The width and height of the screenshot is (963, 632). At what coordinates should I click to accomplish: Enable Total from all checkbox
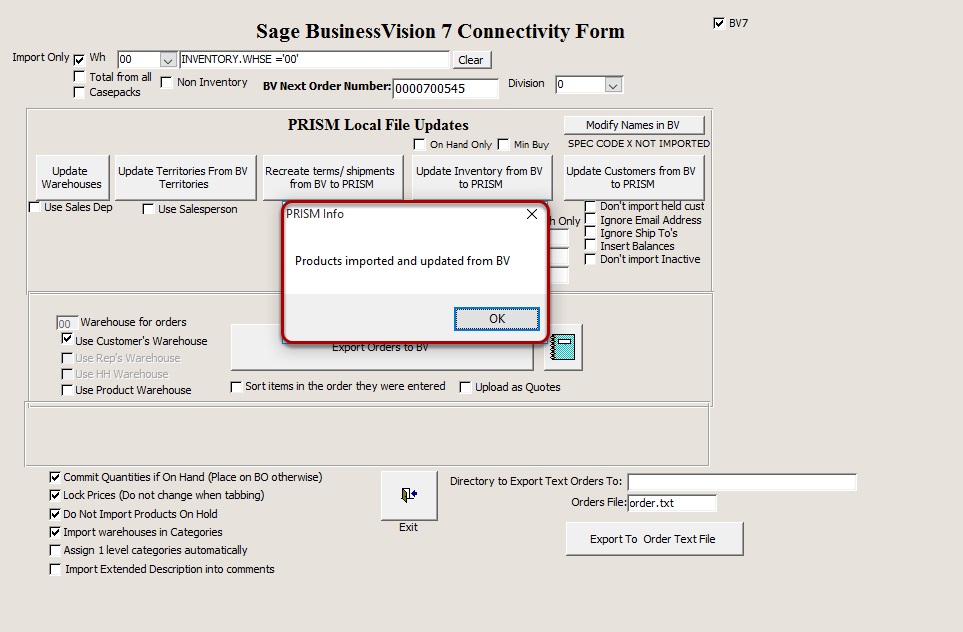(79, 76)
